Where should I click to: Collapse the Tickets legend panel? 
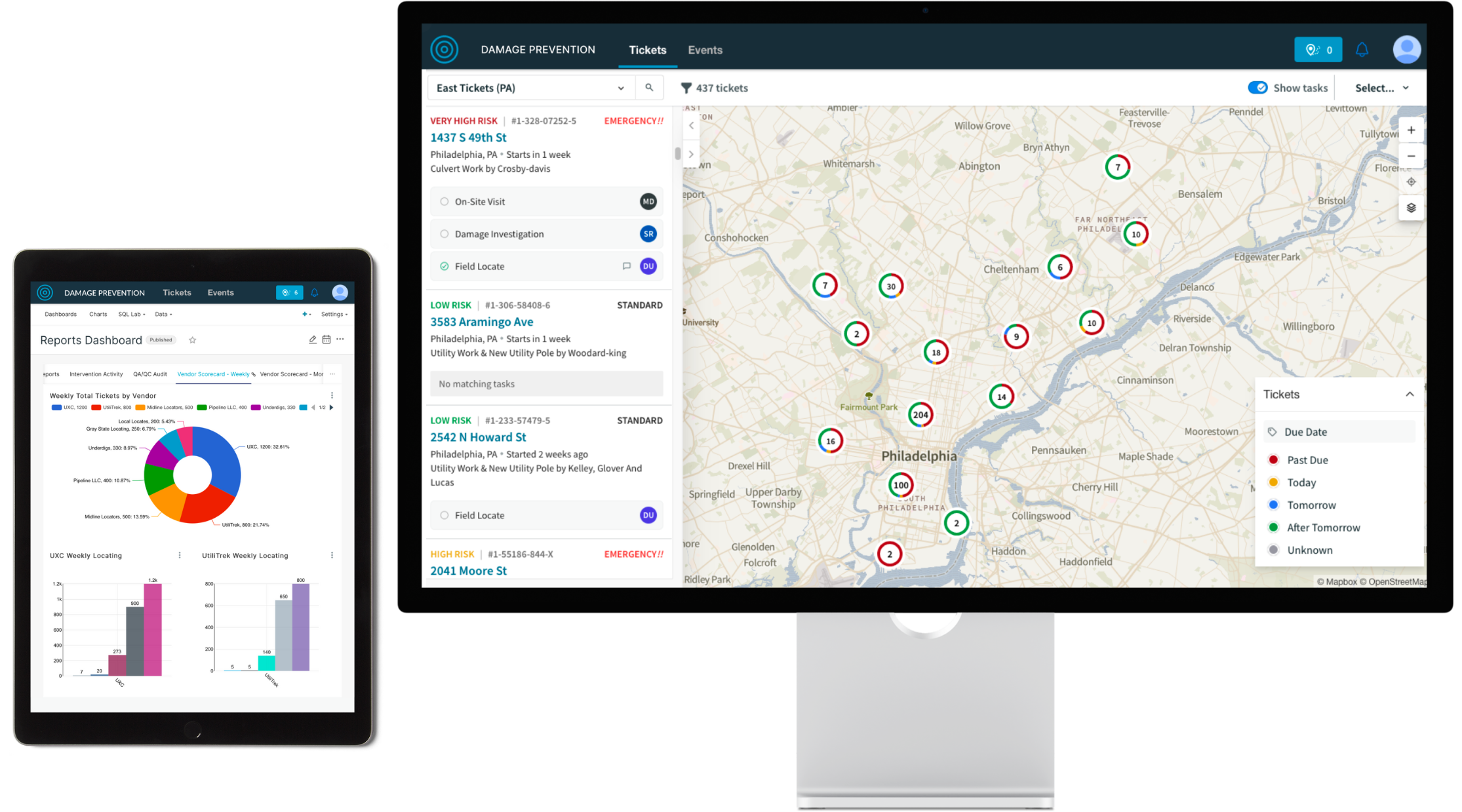[1409, 395]
